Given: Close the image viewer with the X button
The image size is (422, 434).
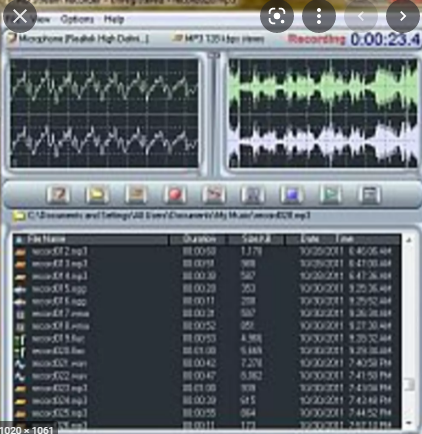Looking at the screenshot, I should [20, 16].
